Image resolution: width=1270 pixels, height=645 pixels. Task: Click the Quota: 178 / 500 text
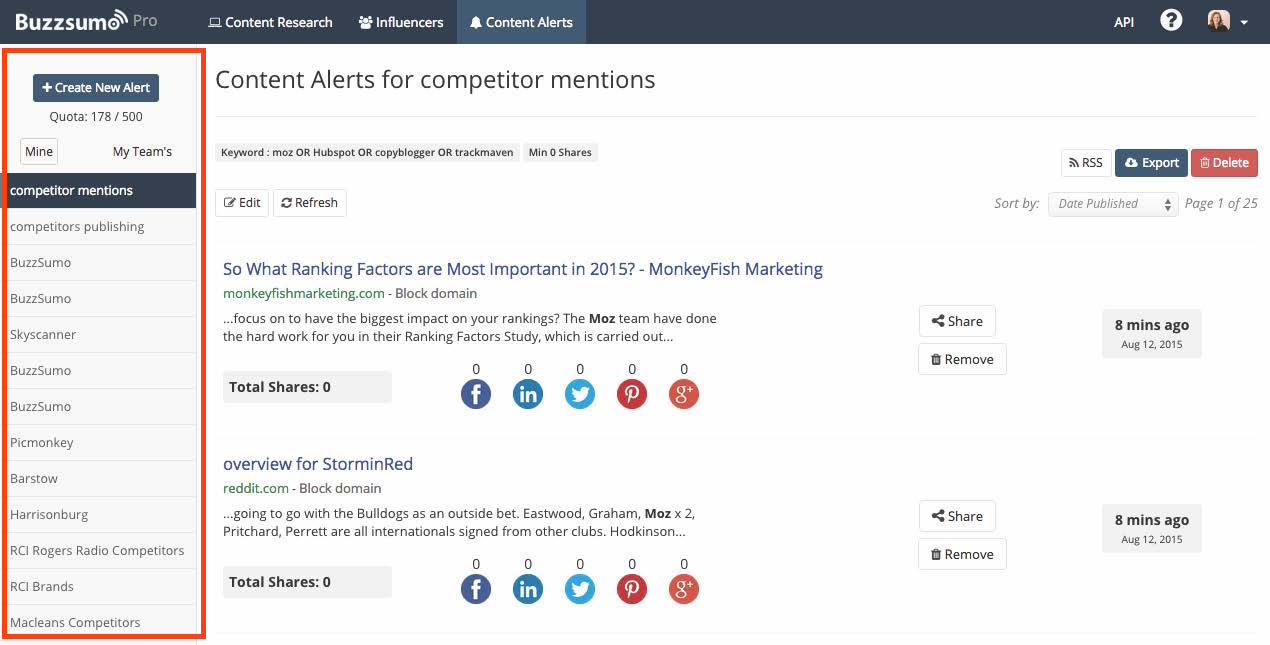[96, 116]
